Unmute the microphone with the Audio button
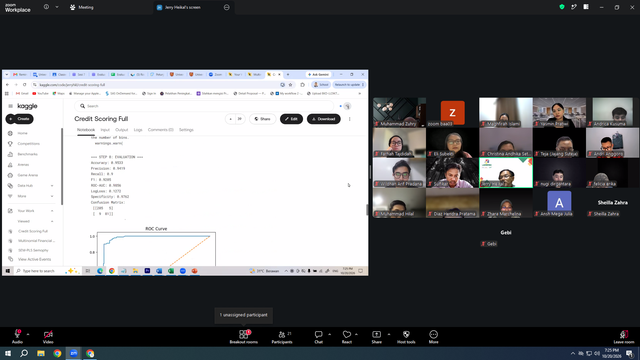The image size is (640, 360). click(17, 336)
